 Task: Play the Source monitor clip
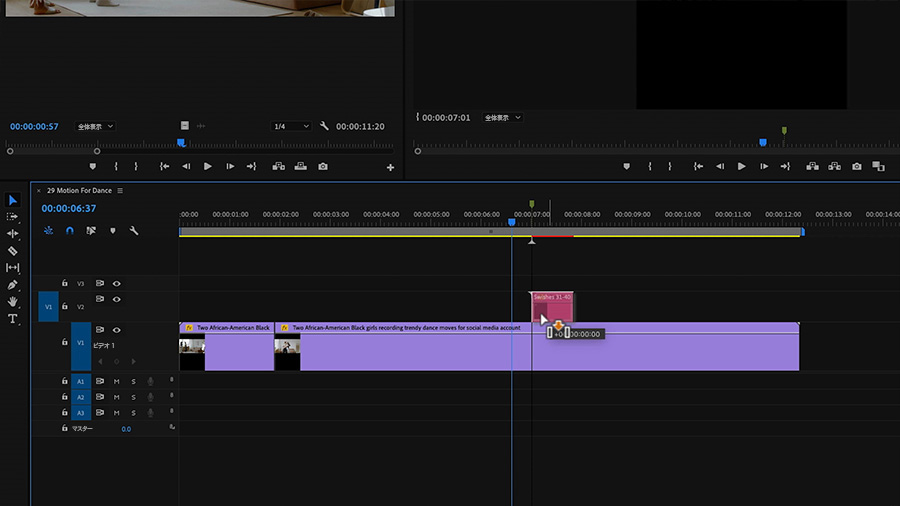pos(208,166)
